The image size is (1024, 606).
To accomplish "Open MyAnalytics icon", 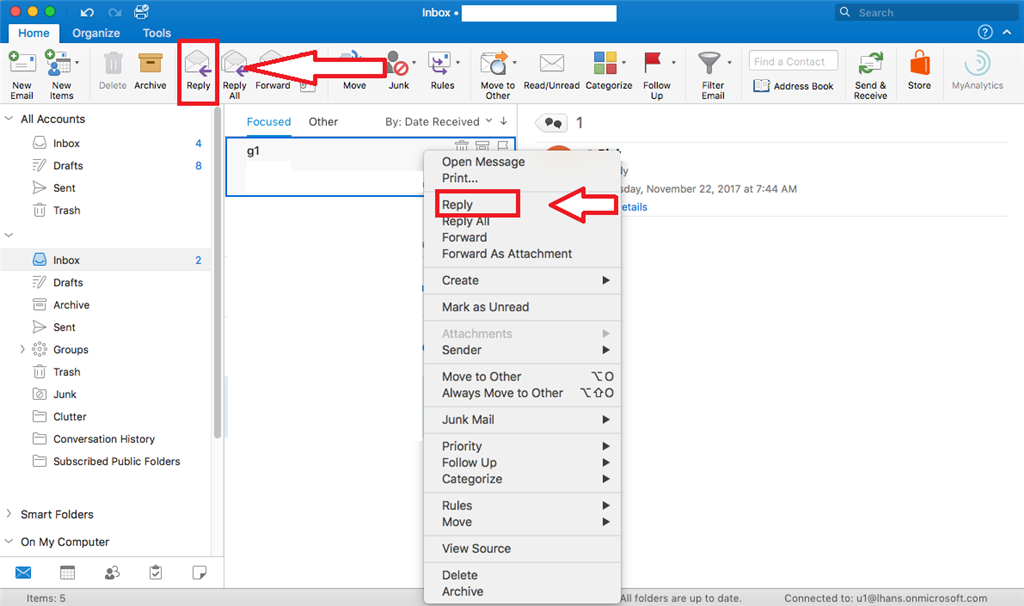I will click(978, 63).
